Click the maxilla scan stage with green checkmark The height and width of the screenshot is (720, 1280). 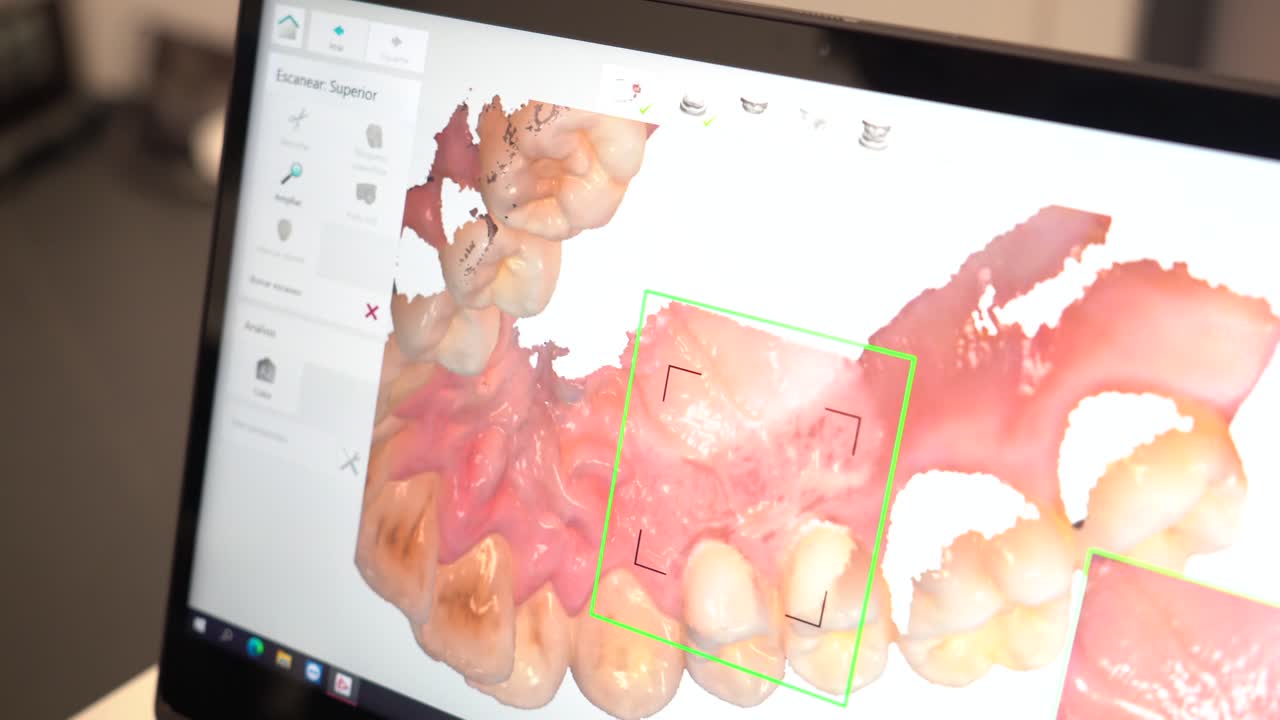point(694,105)
